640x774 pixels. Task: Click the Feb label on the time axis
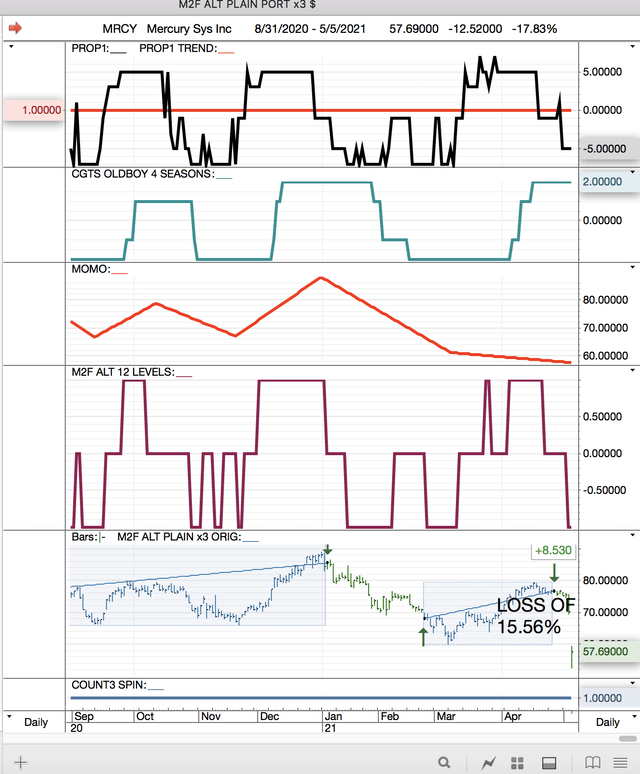pyautogui.click(x=390, y=716)
